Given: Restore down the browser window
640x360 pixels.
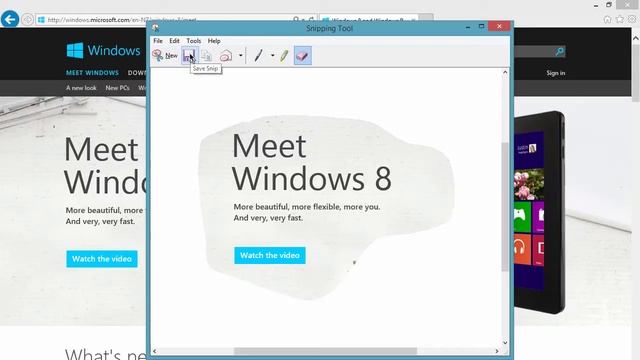Looking at the screenshot, I should pyautogui.click(x=609, y=5).
